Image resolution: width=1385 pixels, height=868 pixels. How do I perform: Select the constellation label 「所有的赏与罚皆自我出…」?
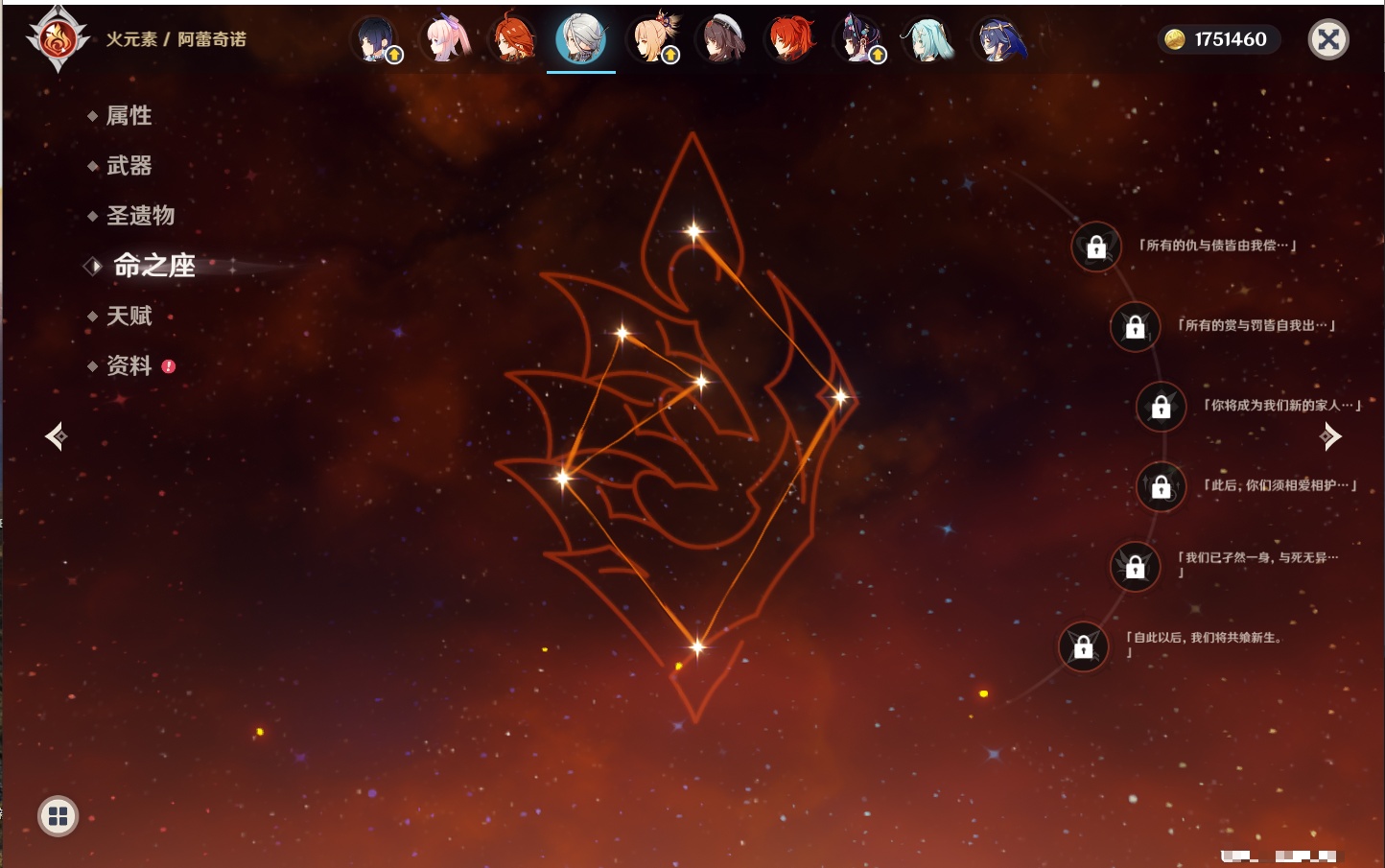[x=1256, y=325]
